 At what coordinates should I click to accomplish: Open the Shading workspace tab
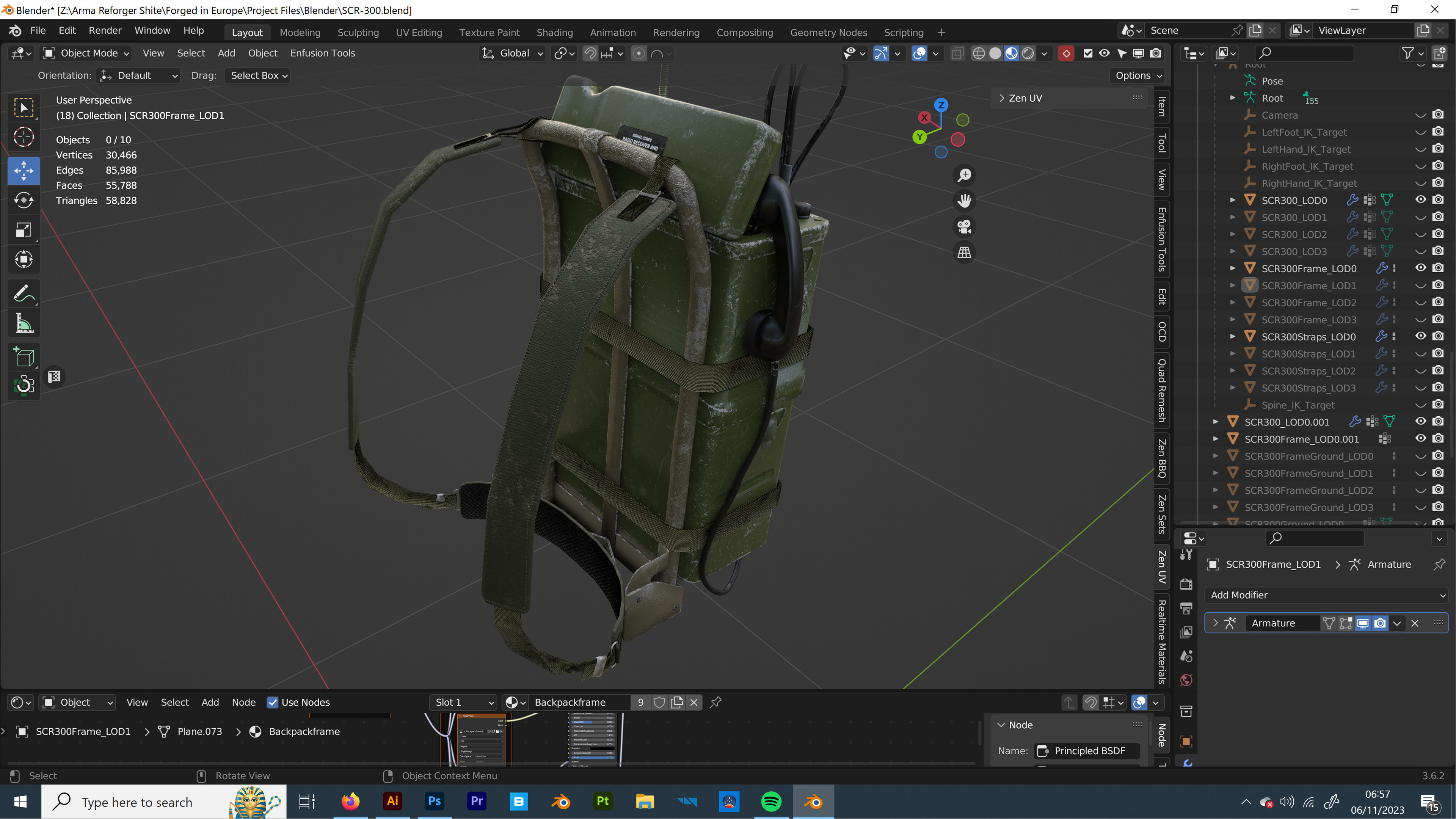[x=554, y=32]
